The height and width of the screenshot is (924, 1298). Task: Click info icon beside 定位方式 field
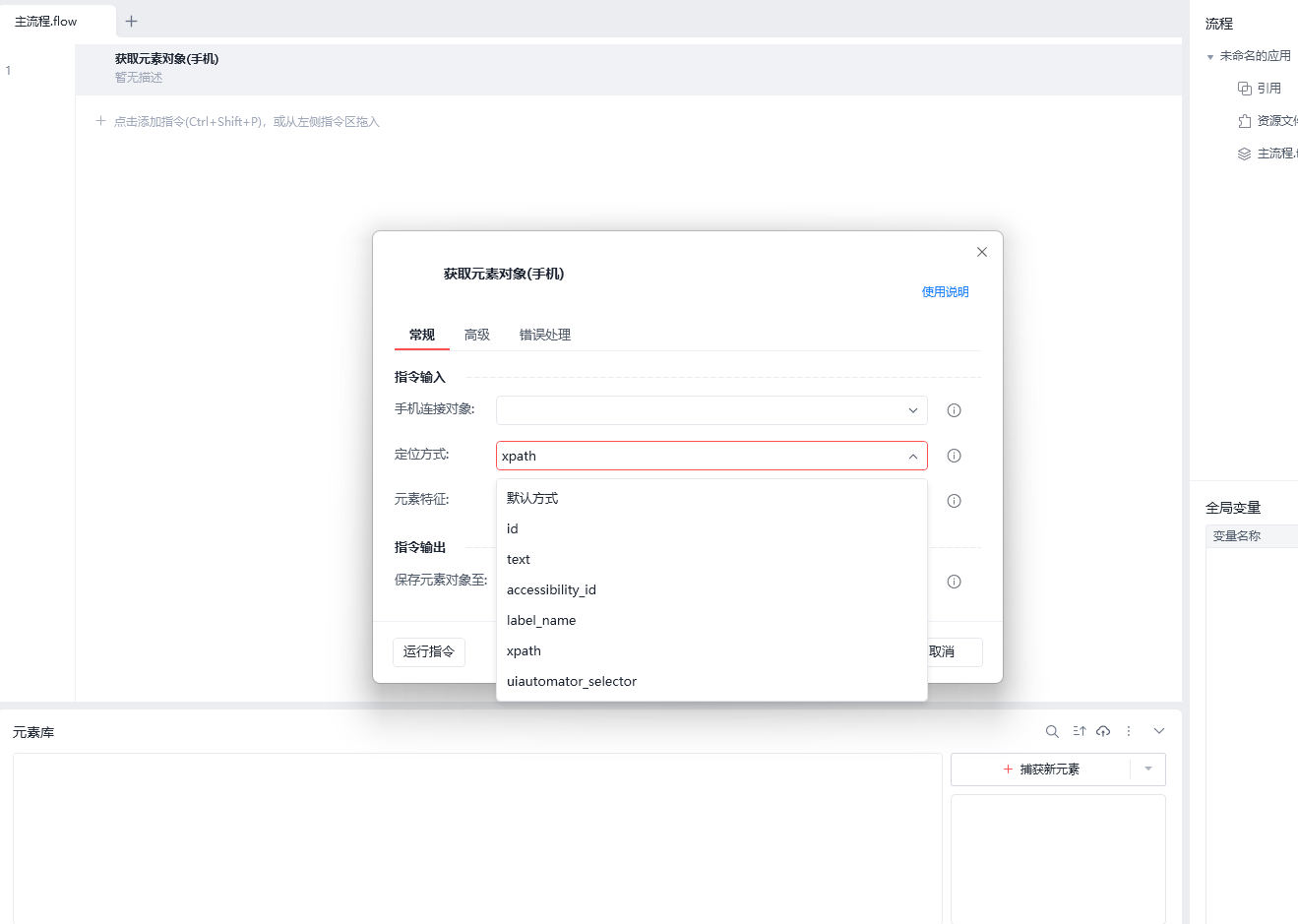tap(954, 456)
